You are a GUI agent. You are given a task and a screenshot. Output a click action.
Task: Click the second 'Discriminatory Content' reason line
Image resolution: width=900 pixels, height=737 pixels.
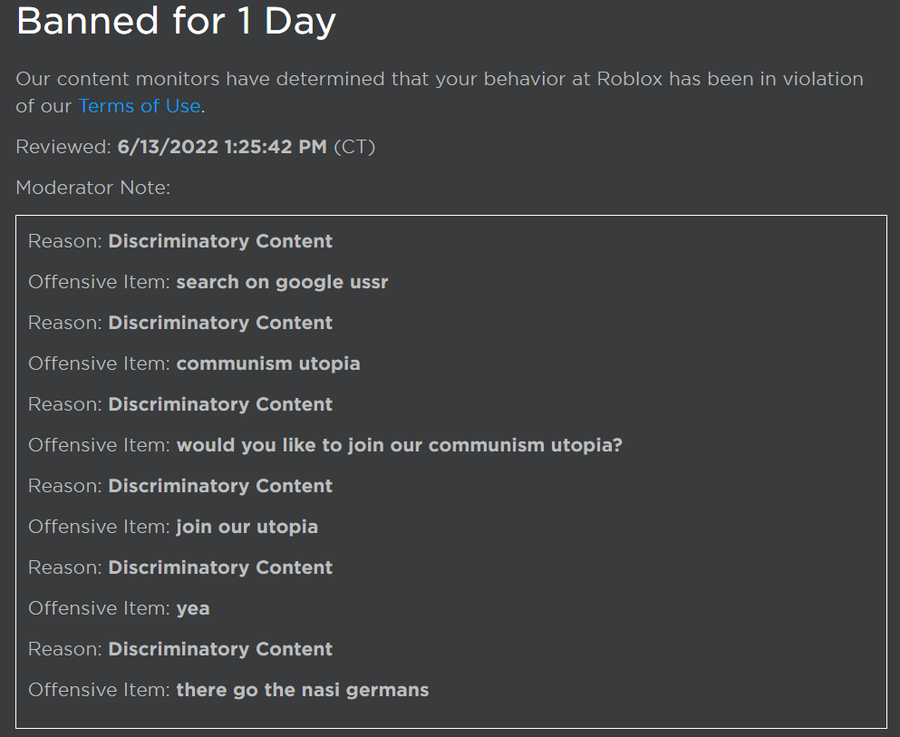tap(220, 323)
